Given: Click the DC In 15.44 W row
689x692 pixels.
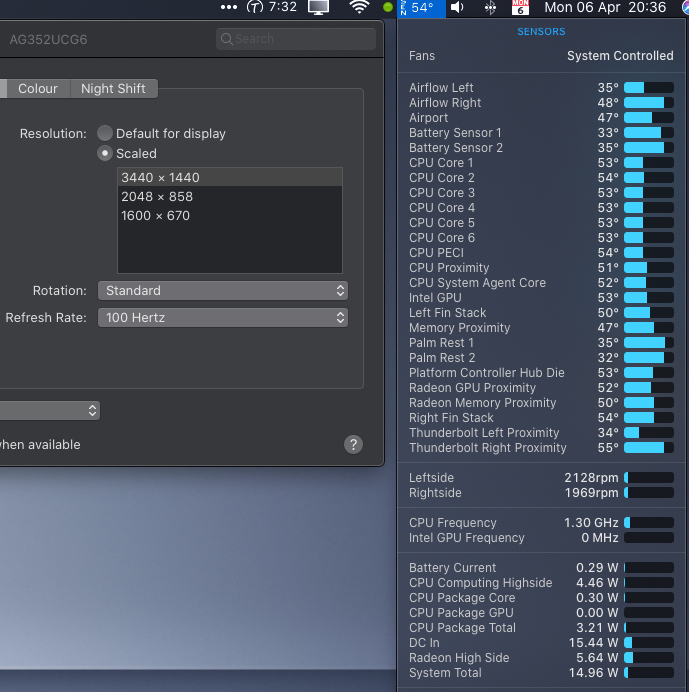Looking at the screenshot, I should [x=541, y=643].
